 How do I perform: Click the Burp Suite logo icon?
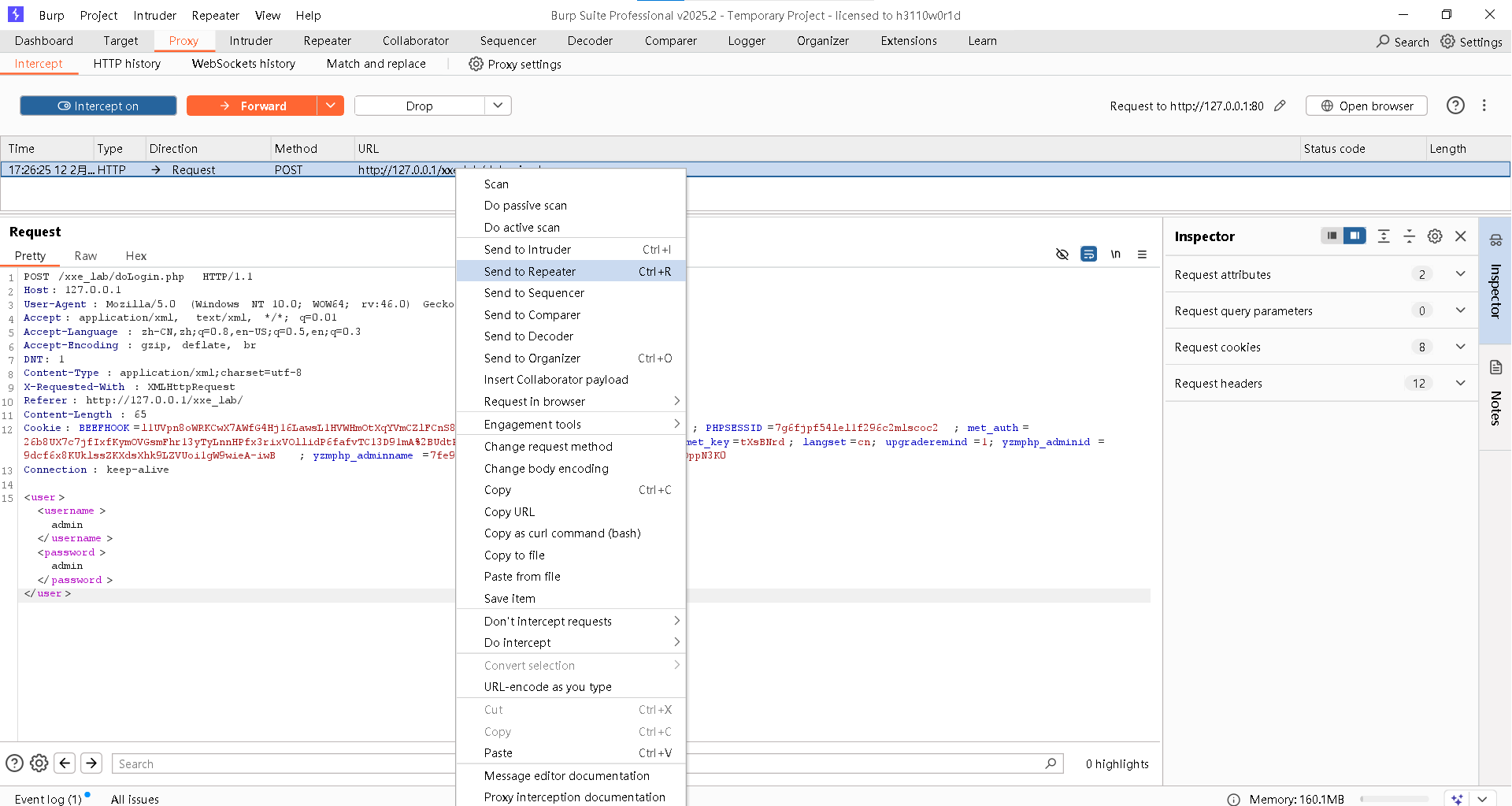[16, 14]
